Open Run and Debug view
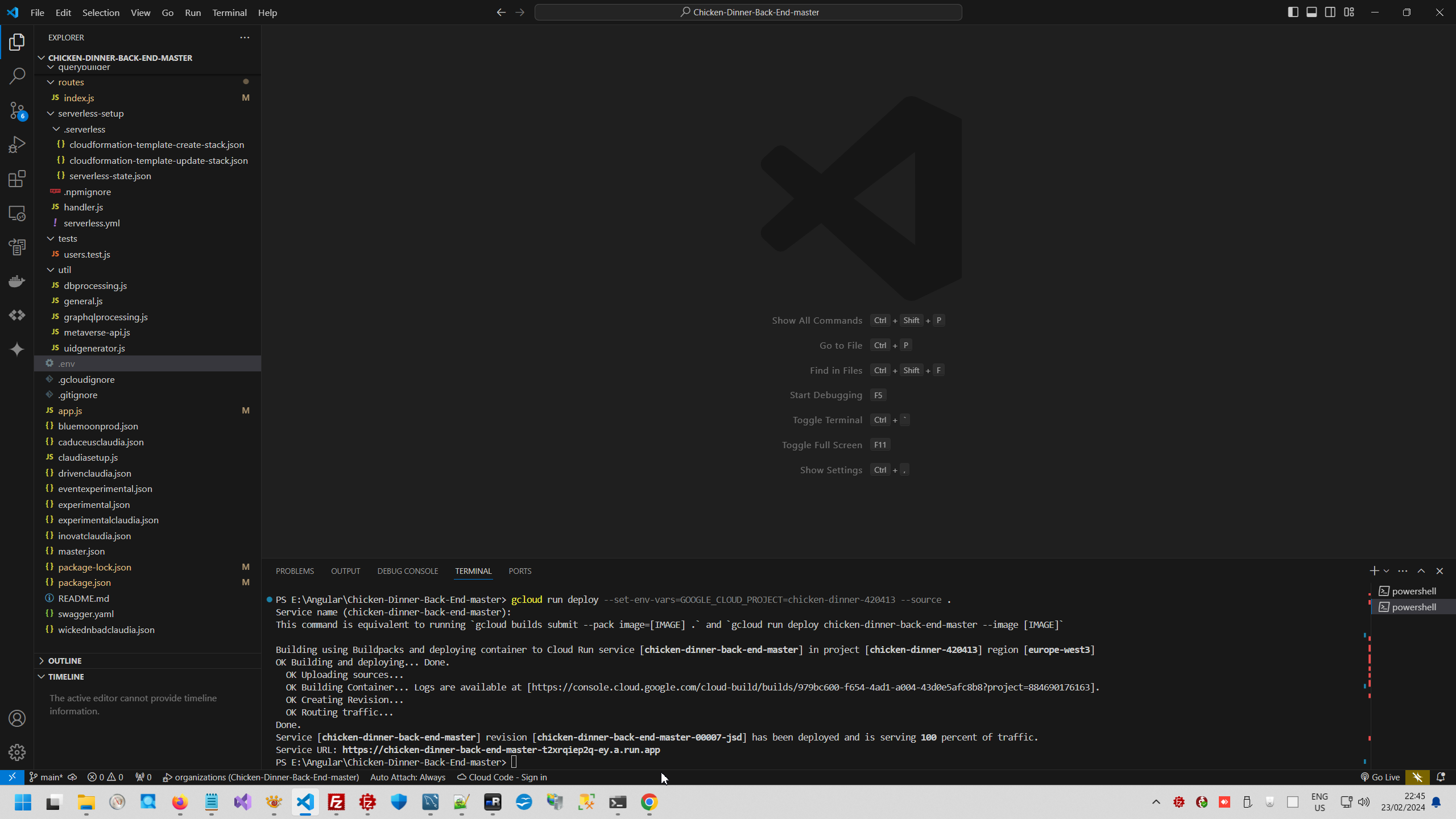This screenshot has height=819, width=1456. [17, 144]
